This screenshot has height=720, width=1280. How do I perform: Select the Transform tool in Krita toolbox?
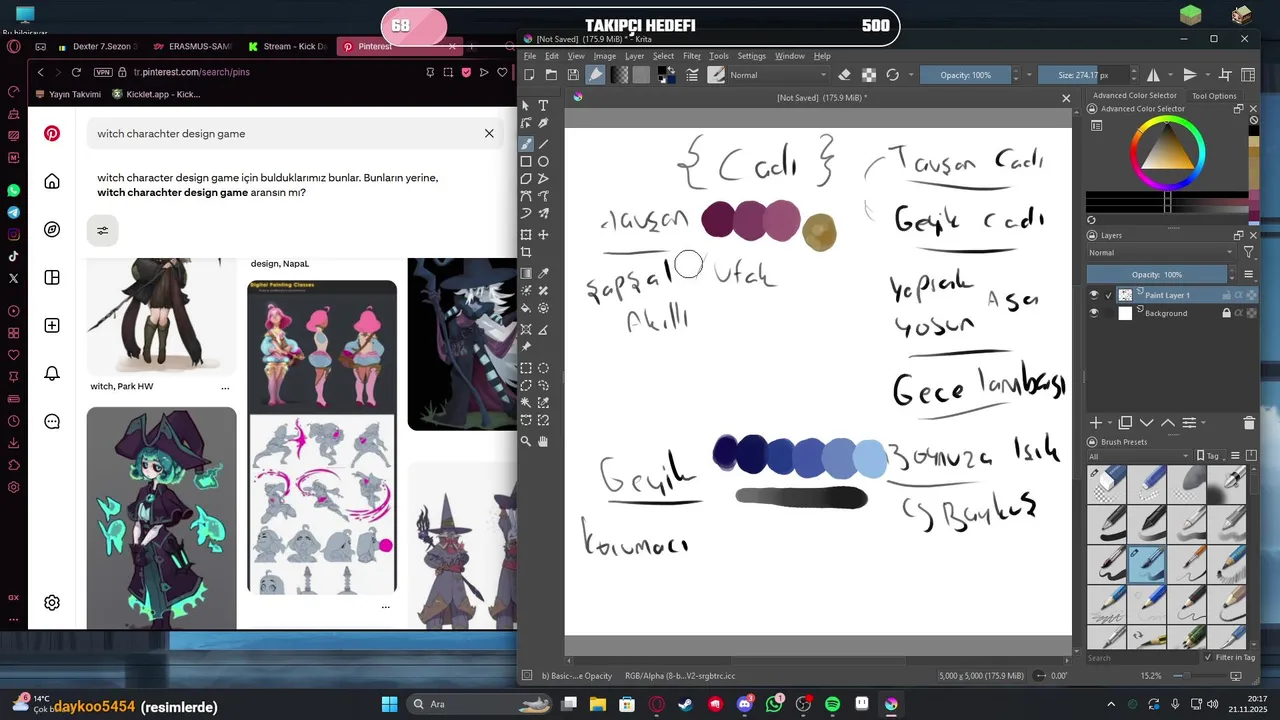[x=526, y=235]
